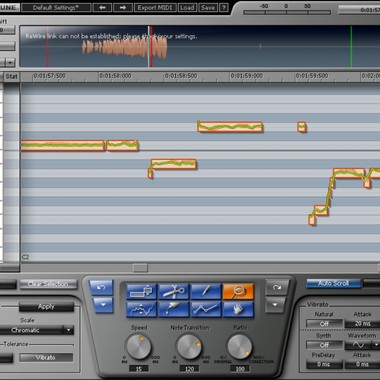380x380 pixels.
Task: Select the Hand navigation tool
Action: click(x=238, y=309)
